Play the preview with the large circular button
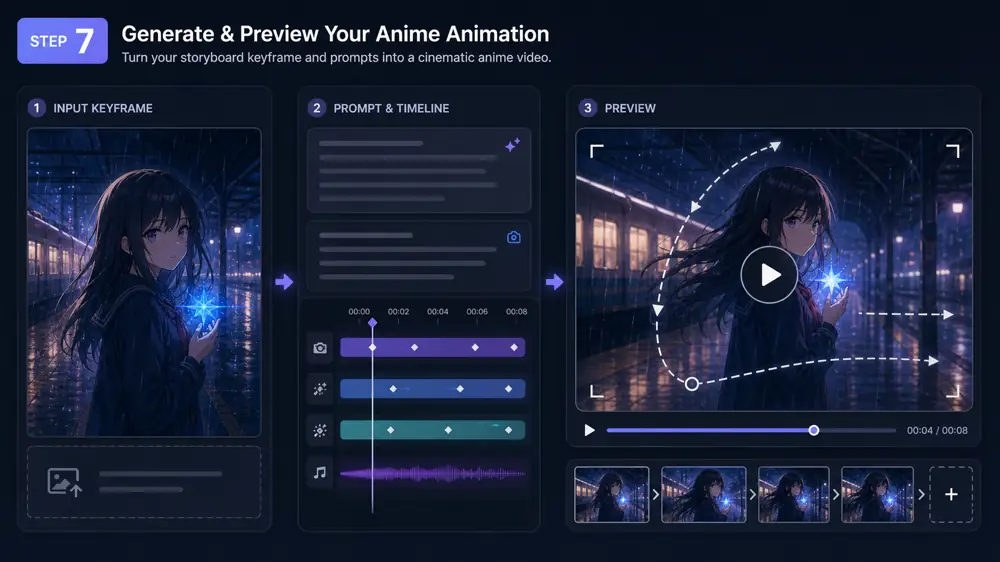1000x562 pixels. click(769, 275)
